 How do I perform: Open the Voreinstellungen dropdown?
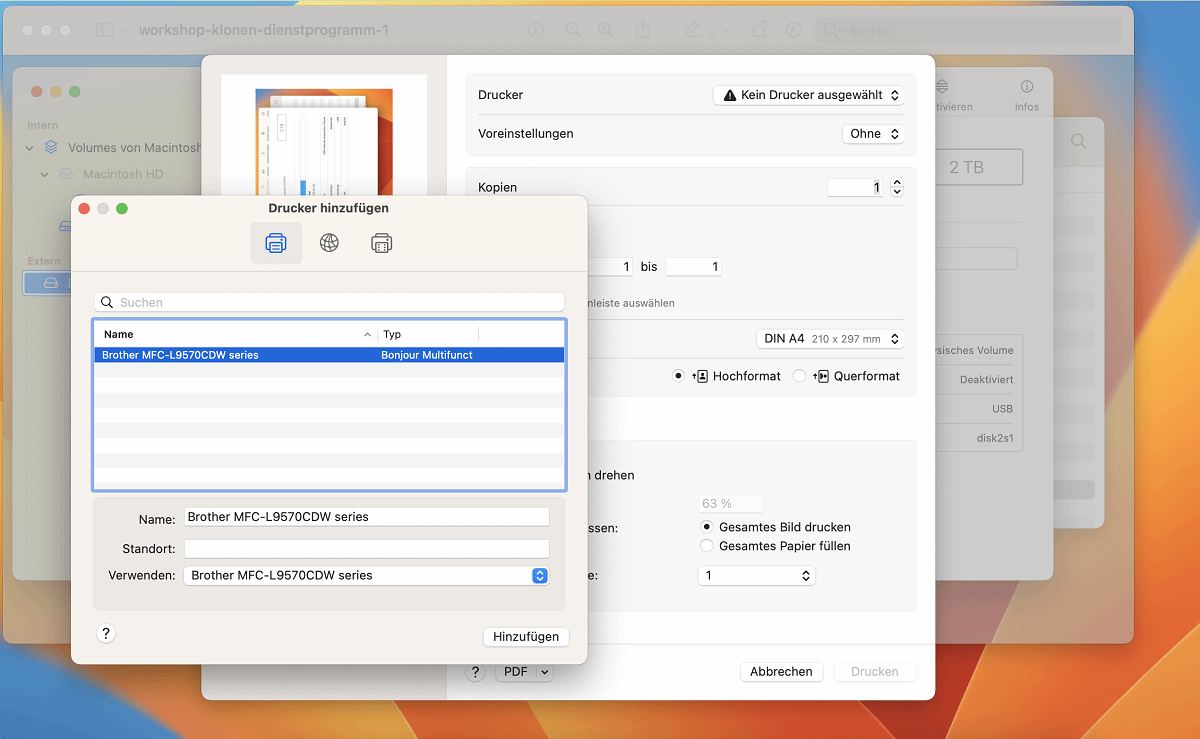[873, 134]
